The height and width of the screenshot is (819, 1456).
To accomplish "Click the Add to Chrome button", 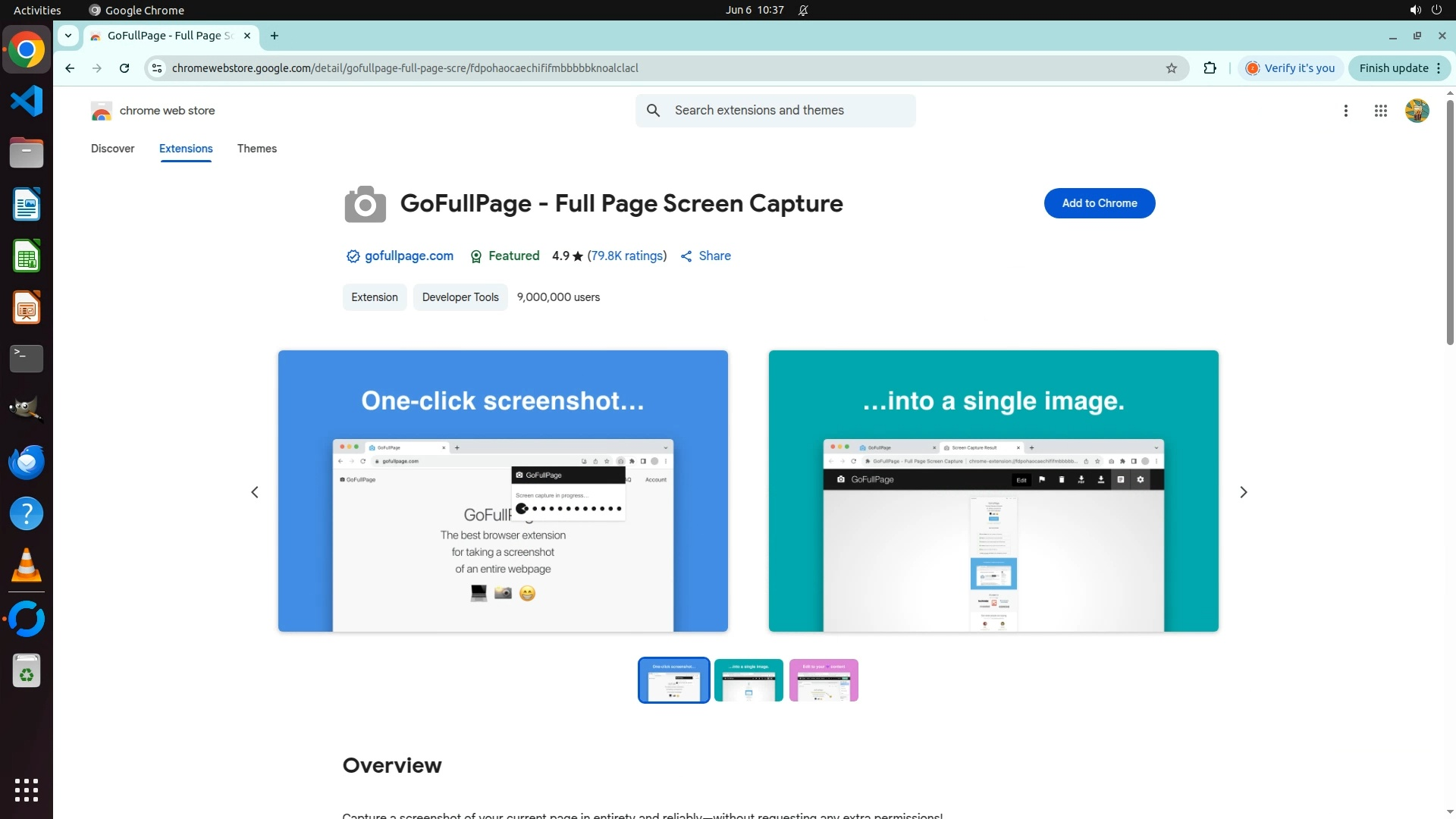I will pyautogui.click(x=1099, y=203).
